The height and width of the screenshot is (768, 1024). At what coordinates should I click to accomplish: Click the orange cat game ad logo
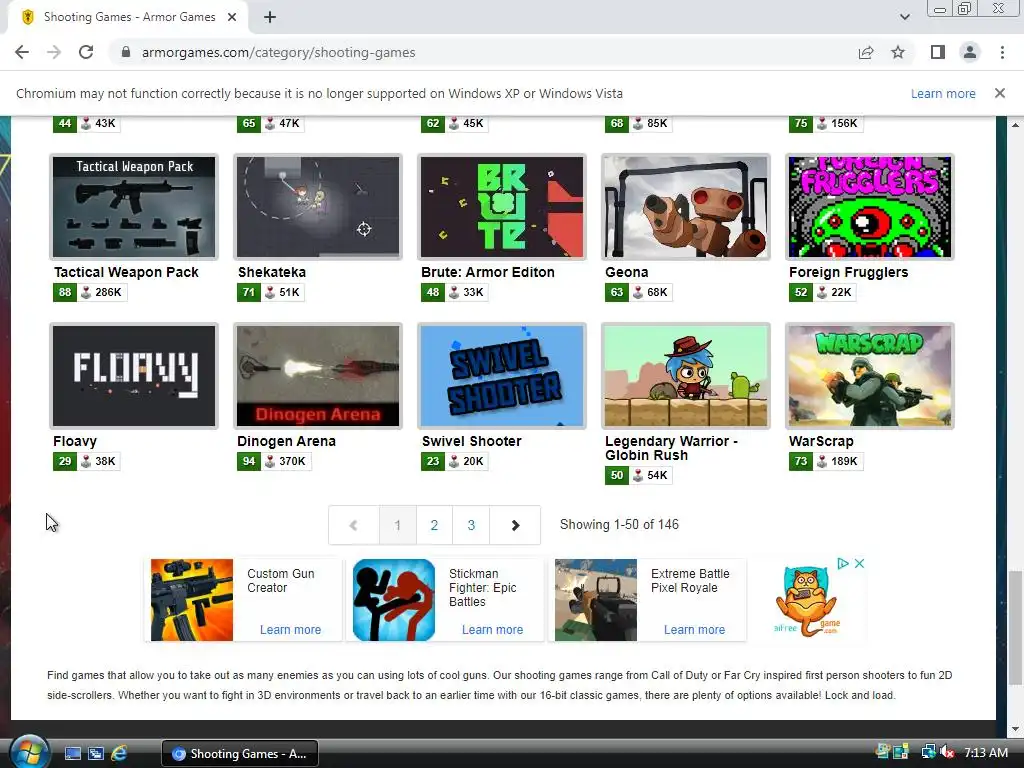[x=807, y=601]
